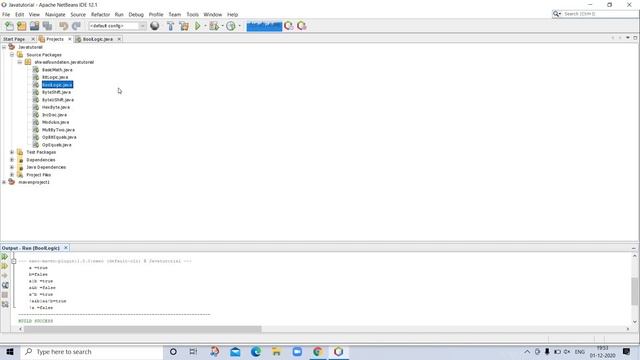
Task: Click Windows taskbar search box
Action: pyautogui.click(x=91, y=352)
